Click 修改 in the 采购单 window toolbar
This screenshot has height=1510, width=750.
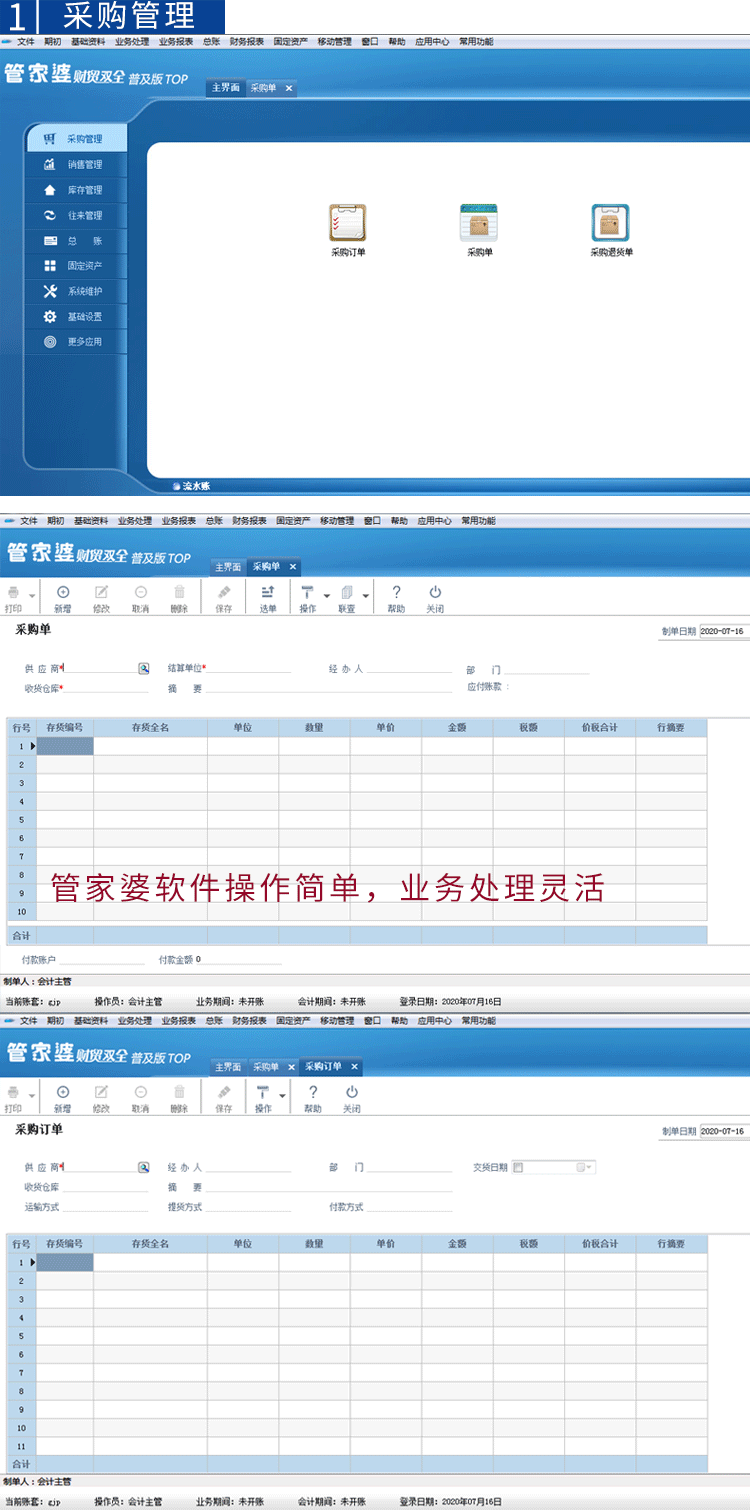click(x=101, y=599)
